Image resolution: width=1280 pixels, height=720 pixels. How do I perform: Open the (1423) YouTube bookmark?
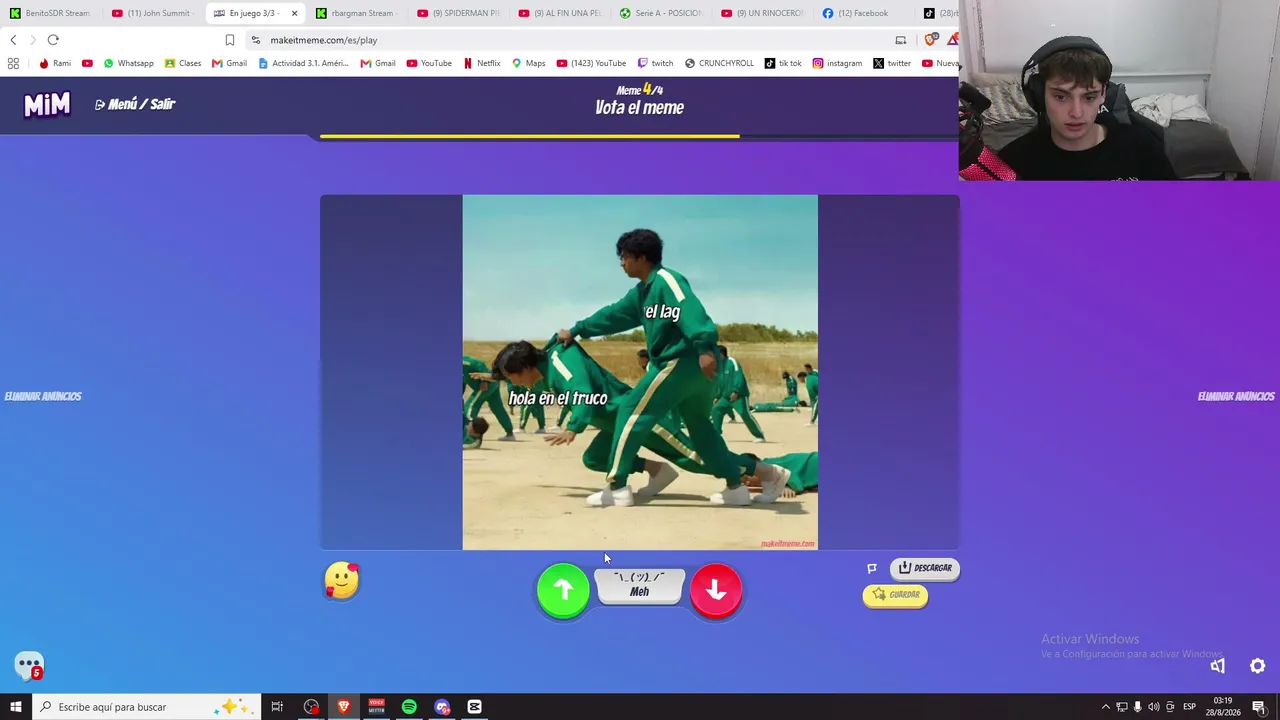pos(591,63)
